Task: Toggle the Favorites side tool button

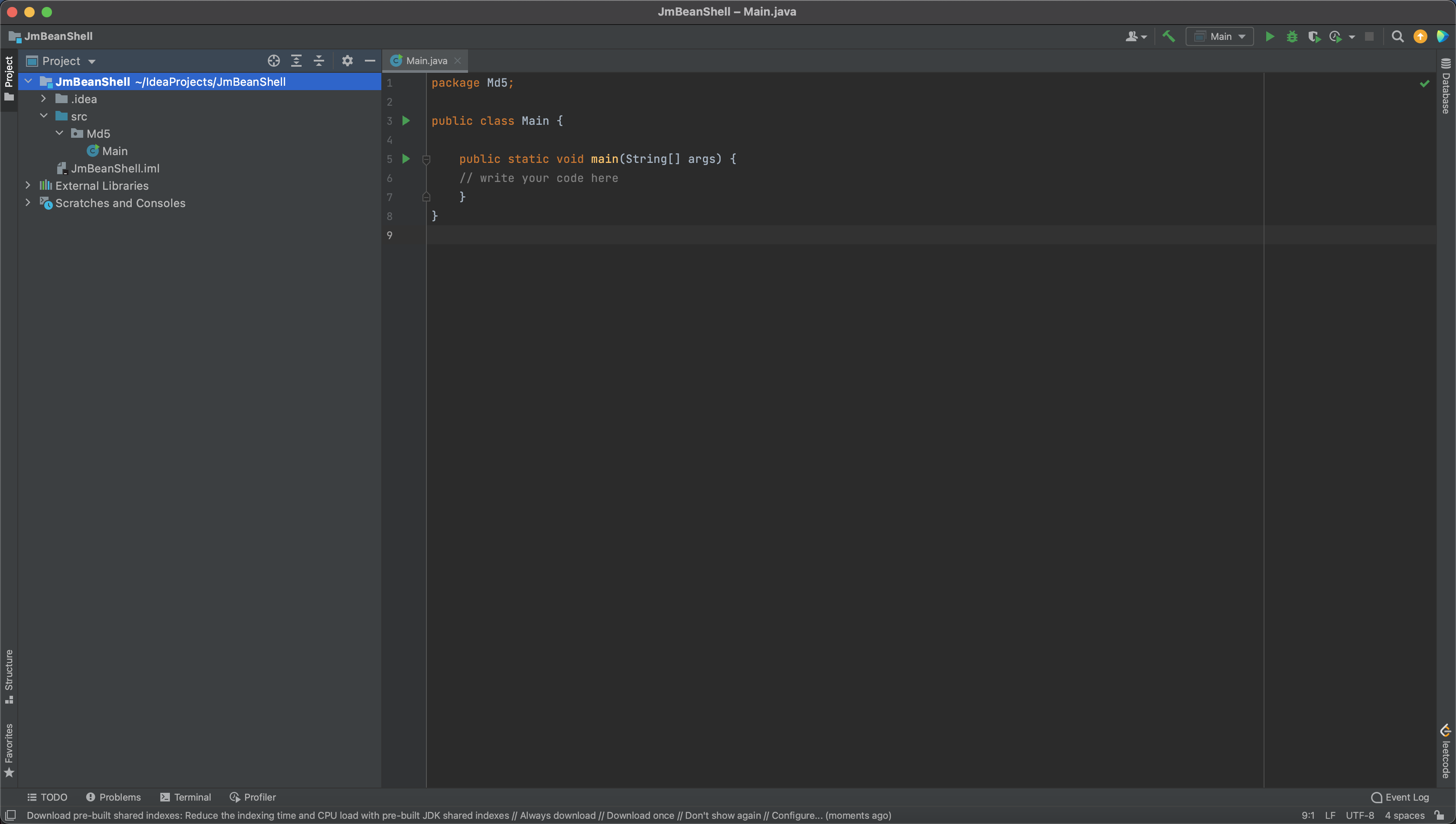Action: [x=9, y=750]
